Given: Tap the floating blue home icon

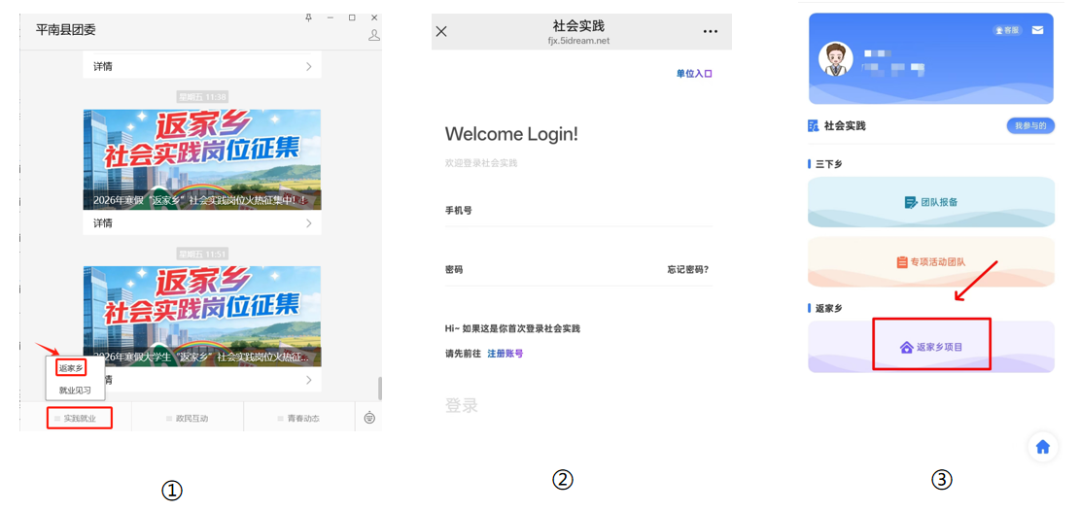Looking at the screenshot, I should 1042,447.
